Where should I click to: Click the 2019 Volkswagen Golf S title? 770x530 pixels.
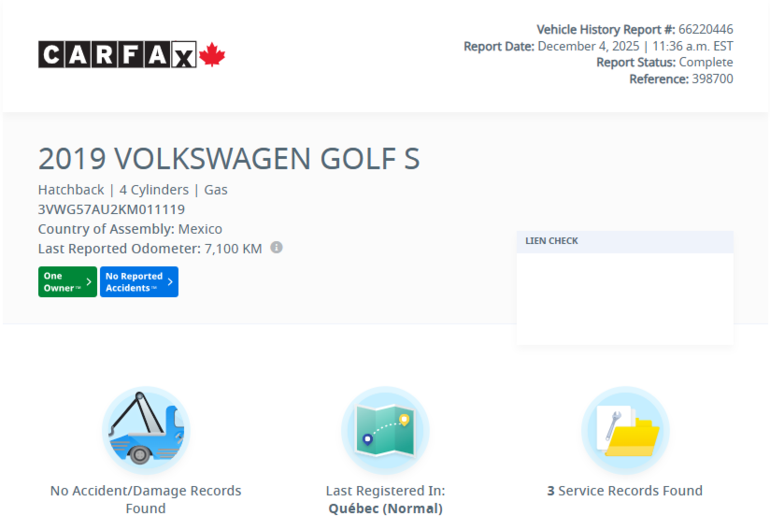[229, 159]
